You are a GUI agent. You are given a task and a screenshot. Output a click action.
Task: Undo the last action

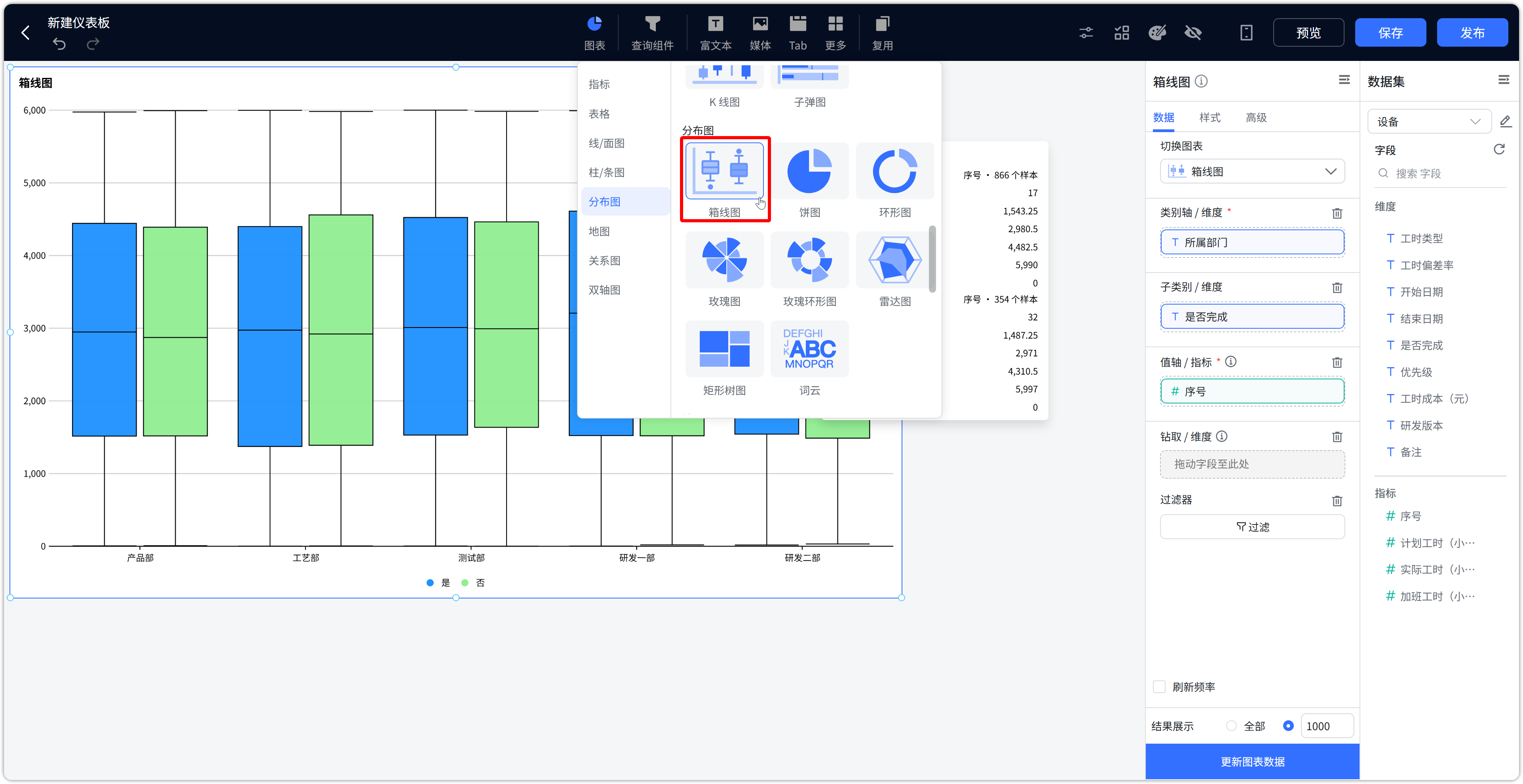pyautogui.click(x=59, y=44)
